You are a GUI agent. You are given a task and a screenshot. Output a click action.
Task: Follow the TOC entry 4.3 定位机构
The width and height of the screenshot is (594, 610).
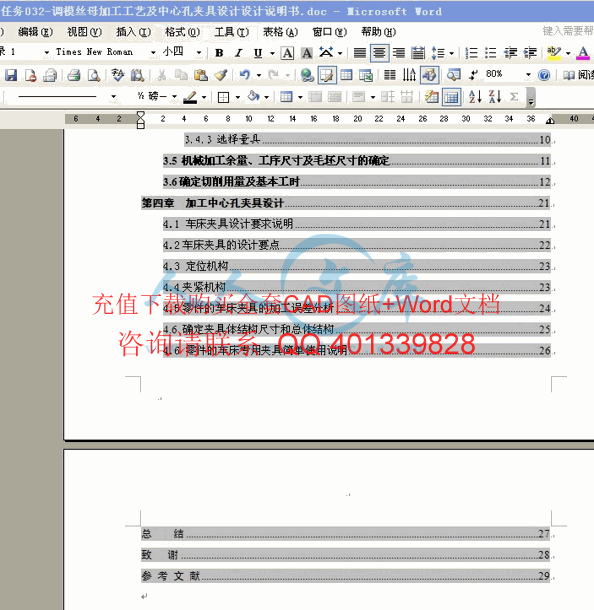(x=357, y=266)
